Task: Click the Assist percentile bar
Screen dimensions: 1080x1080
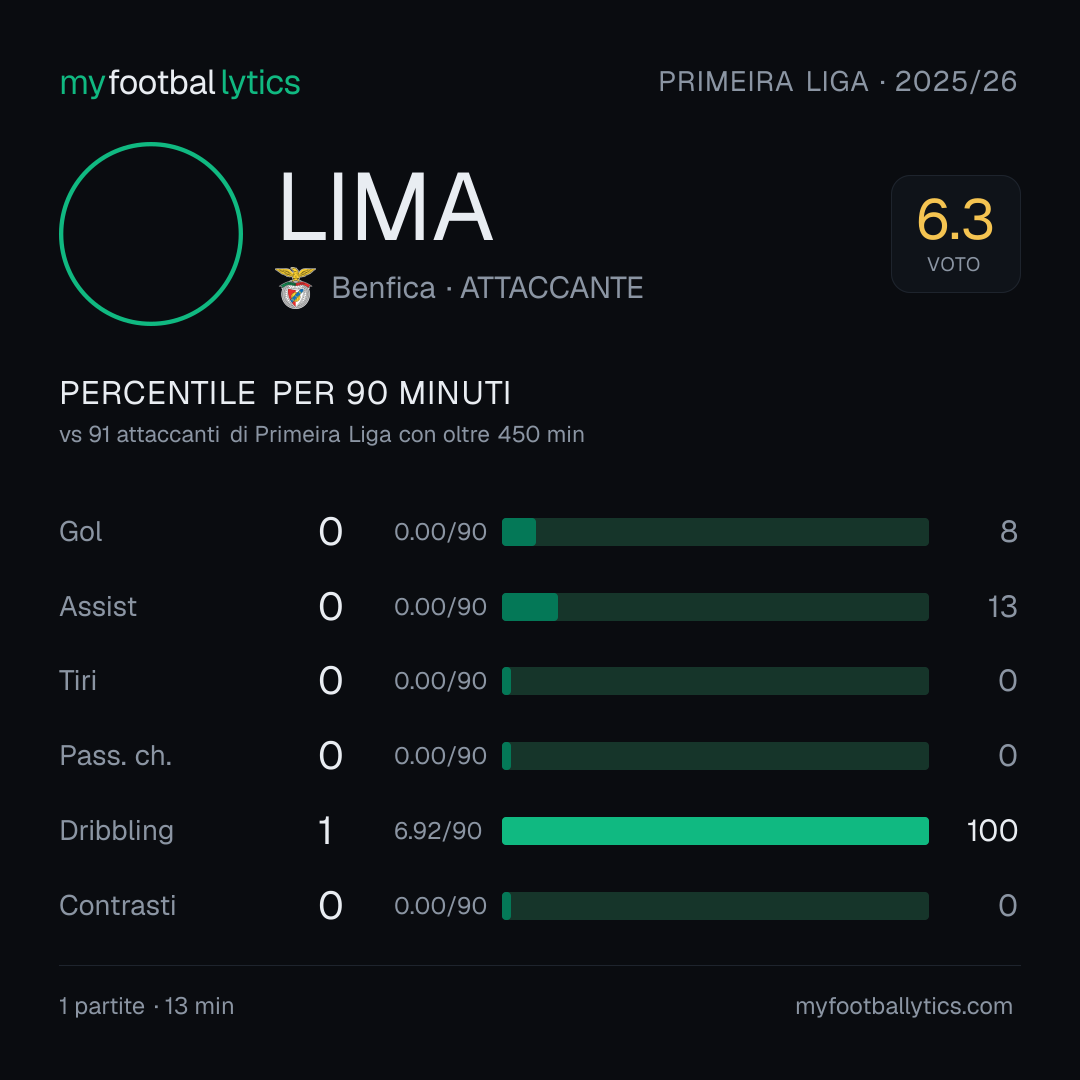Action: point(715,607)
